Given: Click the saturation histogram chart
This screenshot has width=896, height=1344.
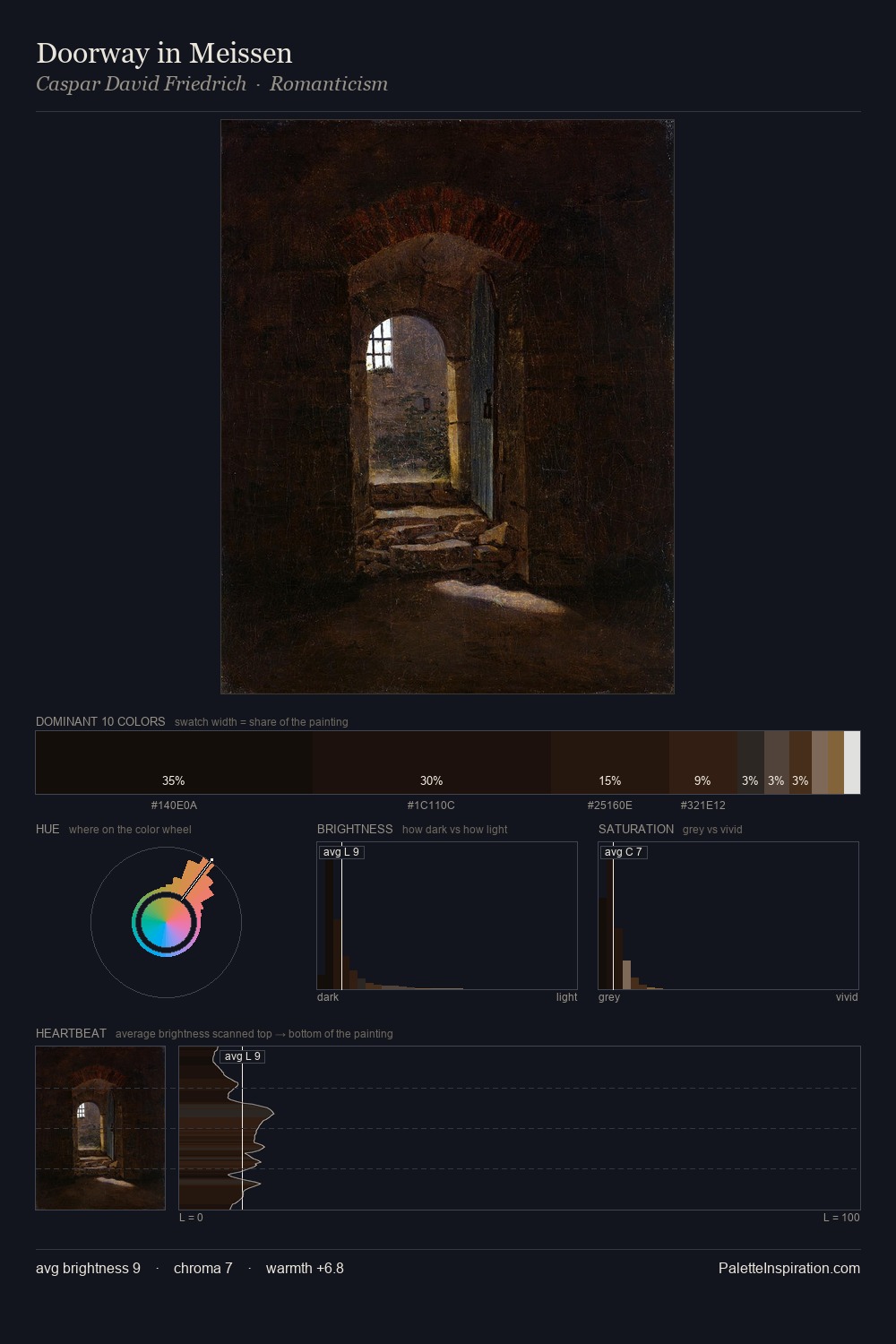Looking at the screenshot, I should click(x=728, y=916).
